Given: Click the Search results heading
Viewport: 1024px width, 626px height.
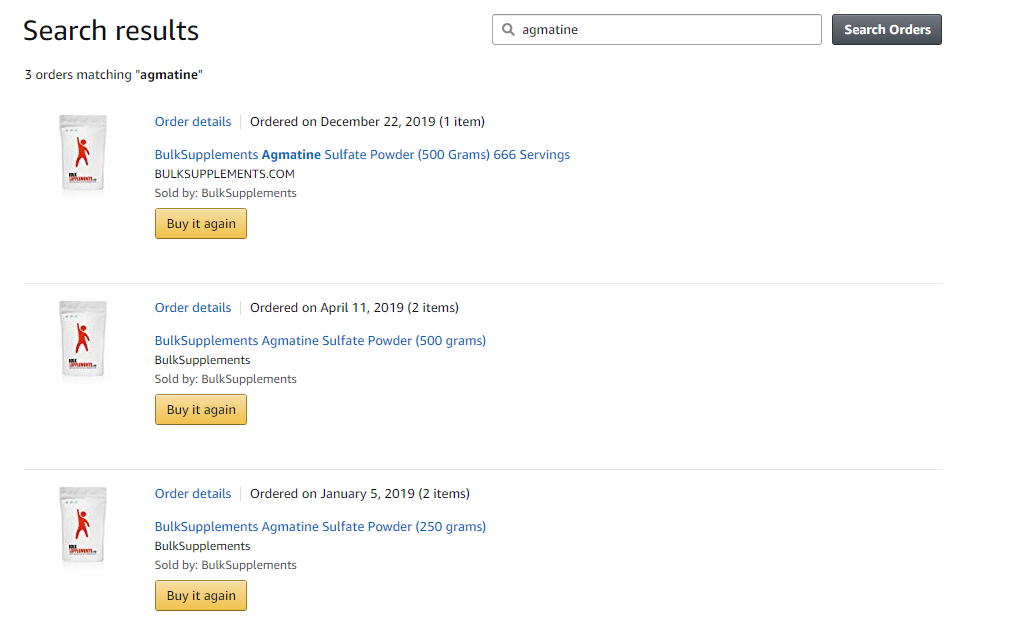Looking at the screenshot, I should click(111, 31).
